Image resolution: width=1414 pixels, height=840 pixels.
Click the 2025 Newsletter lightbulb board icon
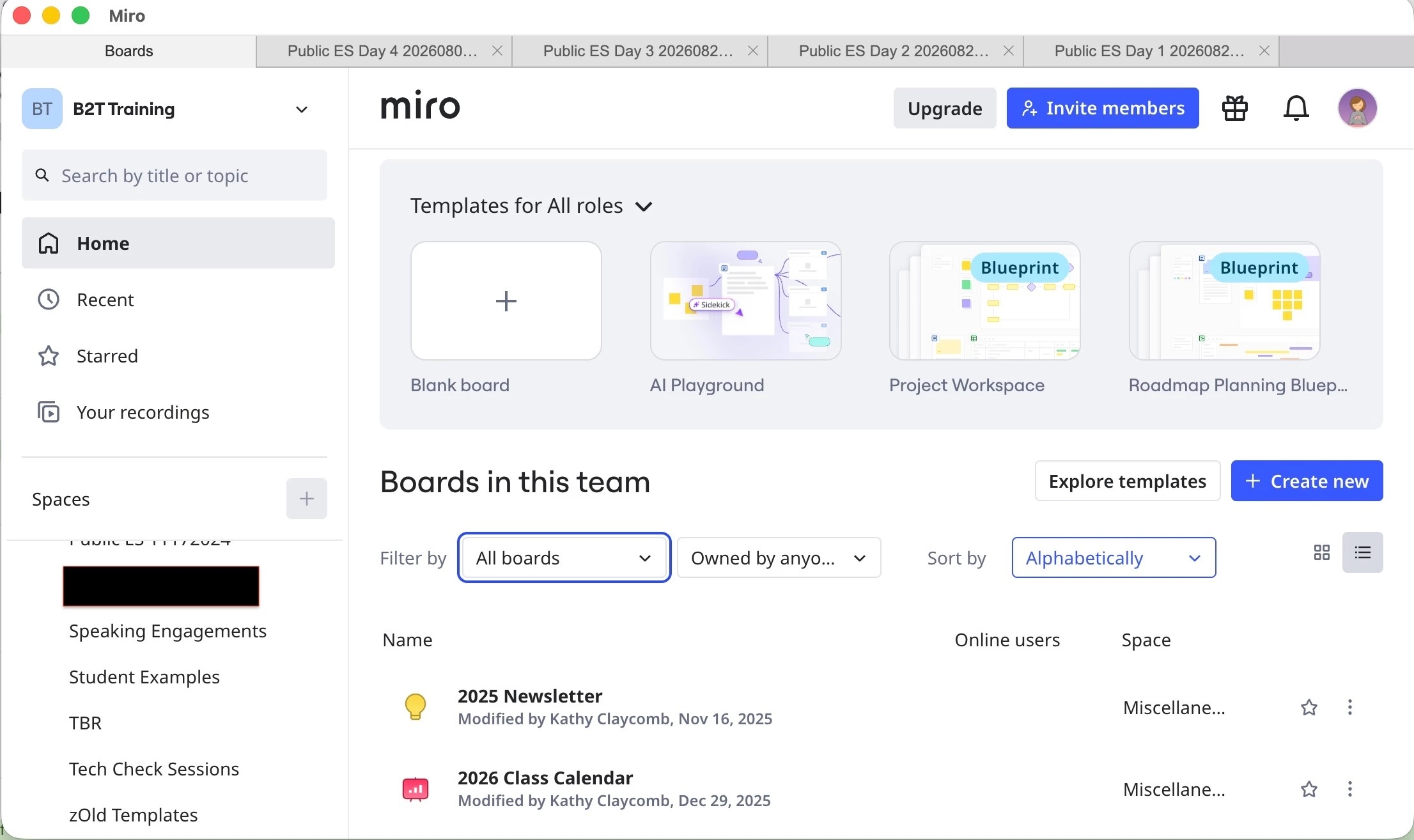pos(416,708)
